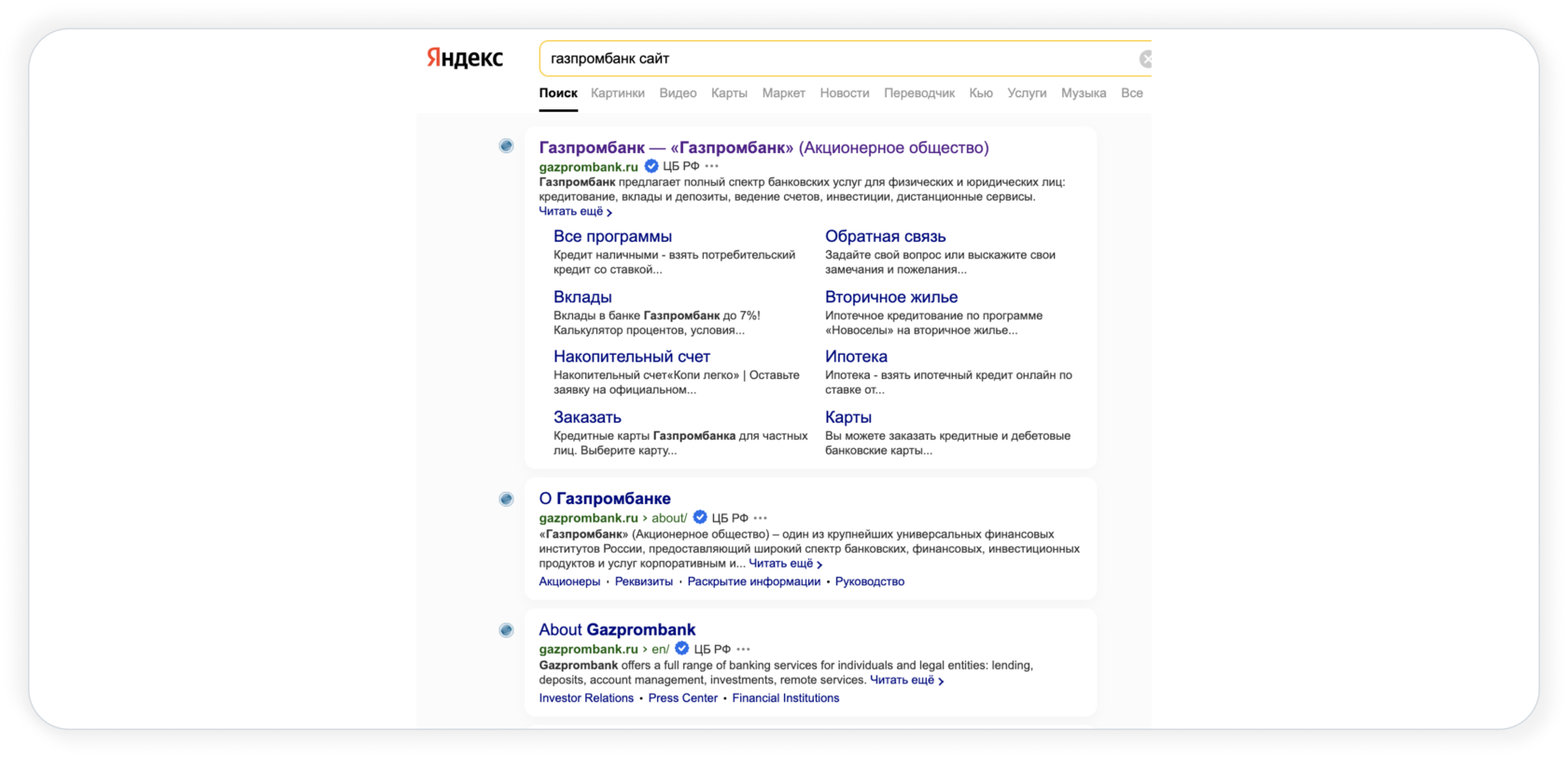Open the Все программы sitelink
Image resolution: width=1568 pixels, height=758 pixels.
click(x=612, y=237)
